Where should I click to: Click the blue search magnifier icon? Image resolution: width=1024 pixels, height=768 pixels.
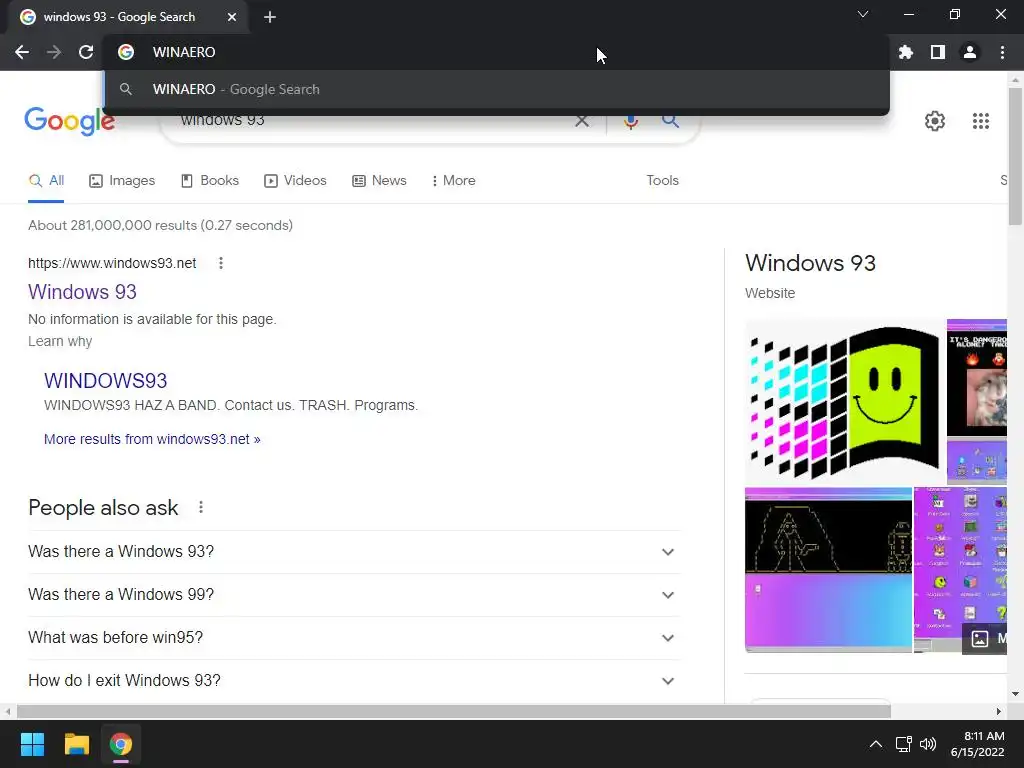tap(670, 121)
